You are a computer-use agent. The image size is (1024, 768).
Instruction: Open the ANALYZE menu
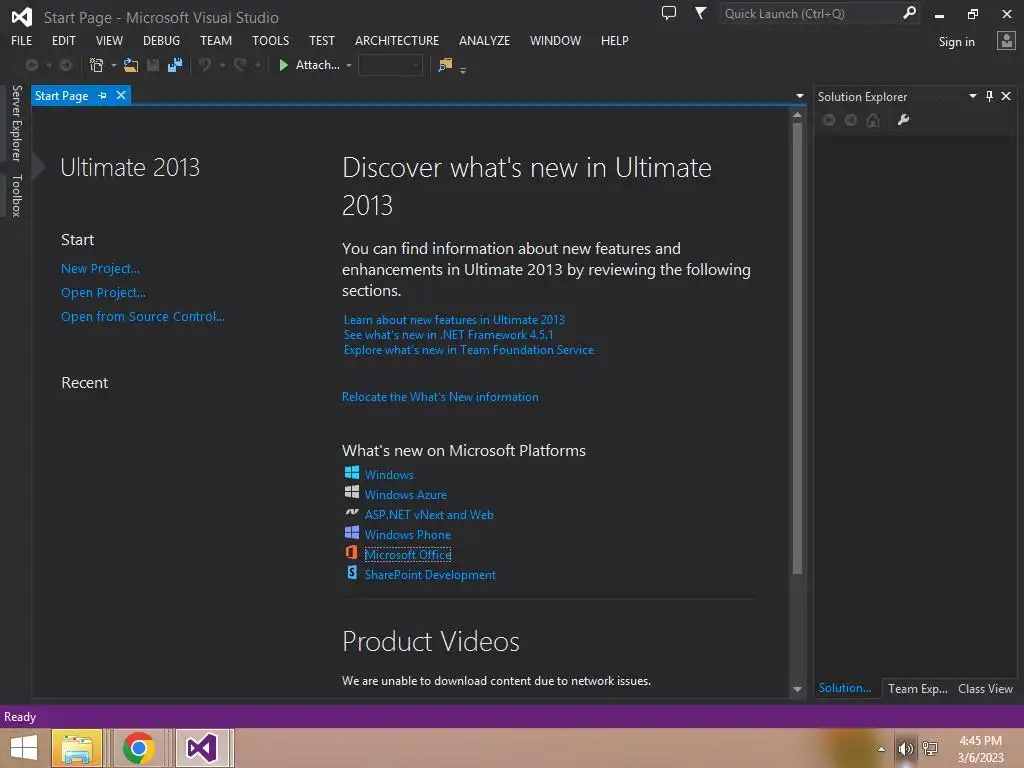(x=484, y=40)
